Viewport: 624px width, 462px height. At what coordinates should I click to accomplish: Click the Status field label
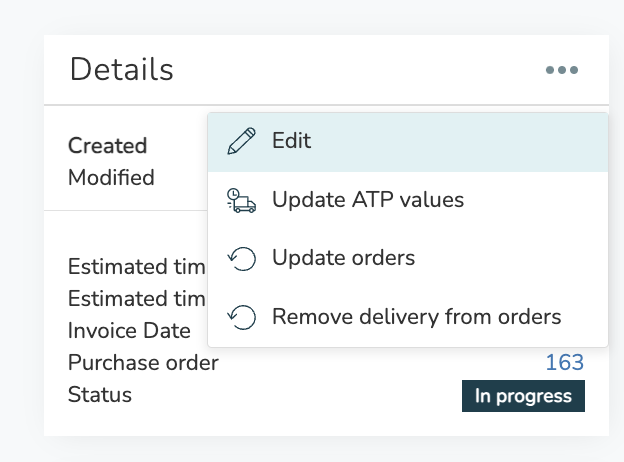click(99, 395)
